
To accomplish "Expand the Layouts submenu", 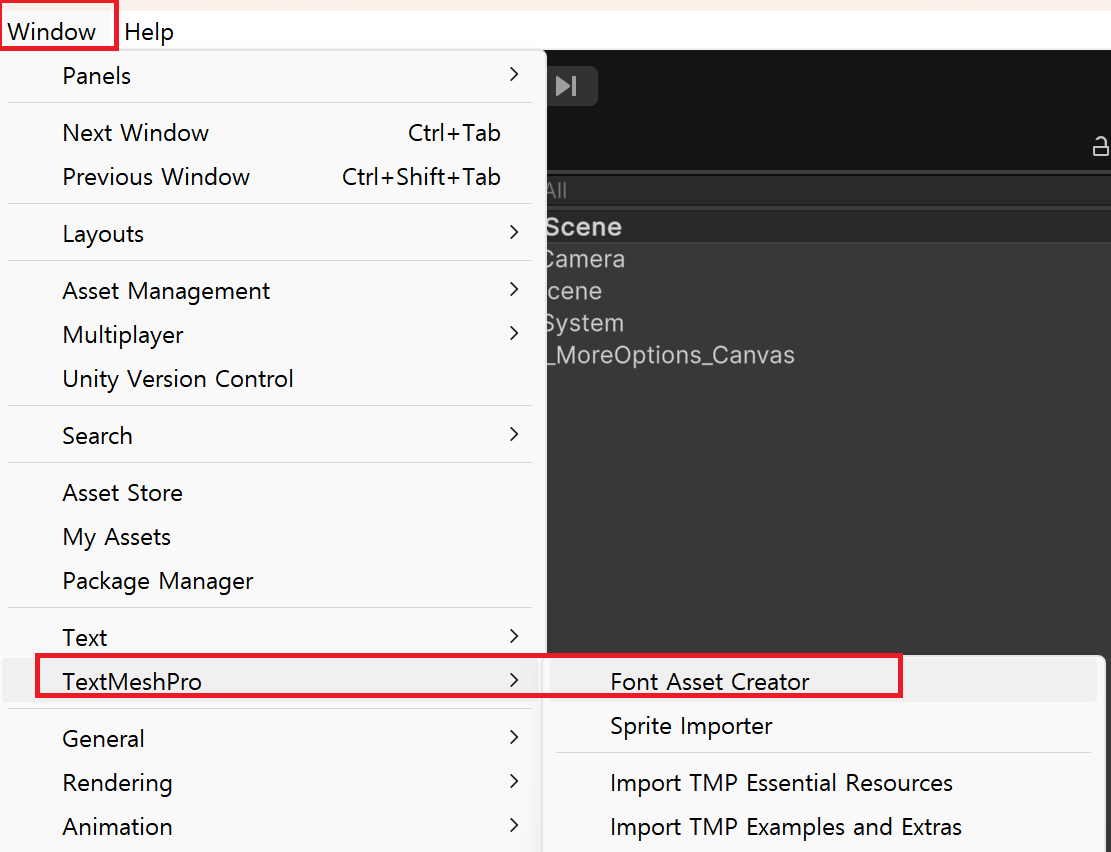I will 270,233.
